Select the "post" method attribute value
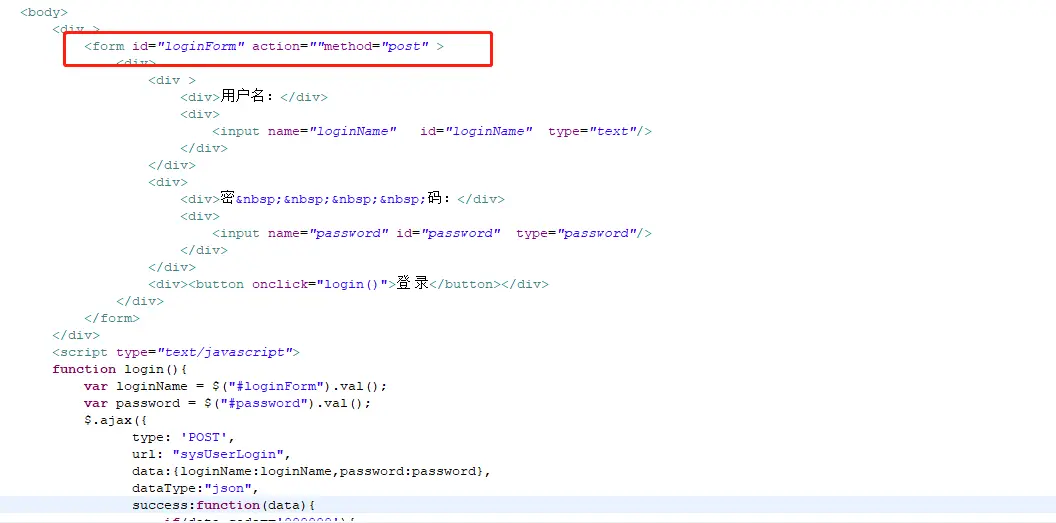1056x523 pixels. pos(405,46)
